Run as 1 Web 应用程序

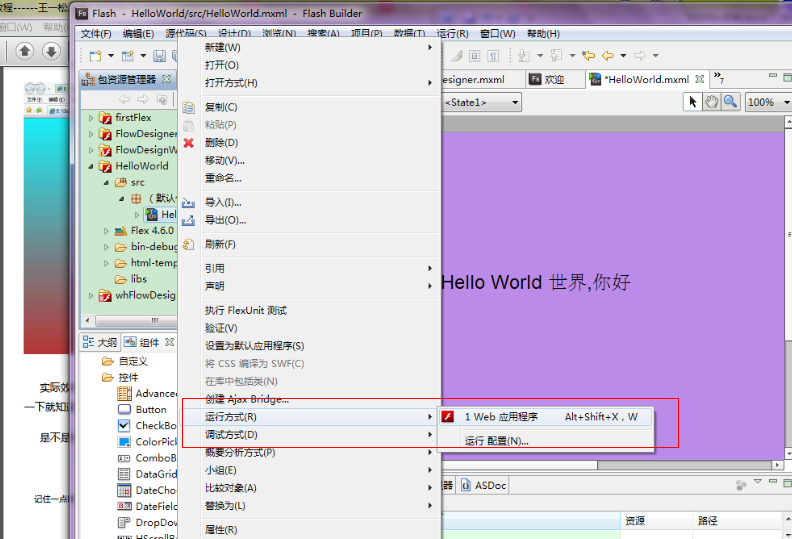tap(546, 417)
